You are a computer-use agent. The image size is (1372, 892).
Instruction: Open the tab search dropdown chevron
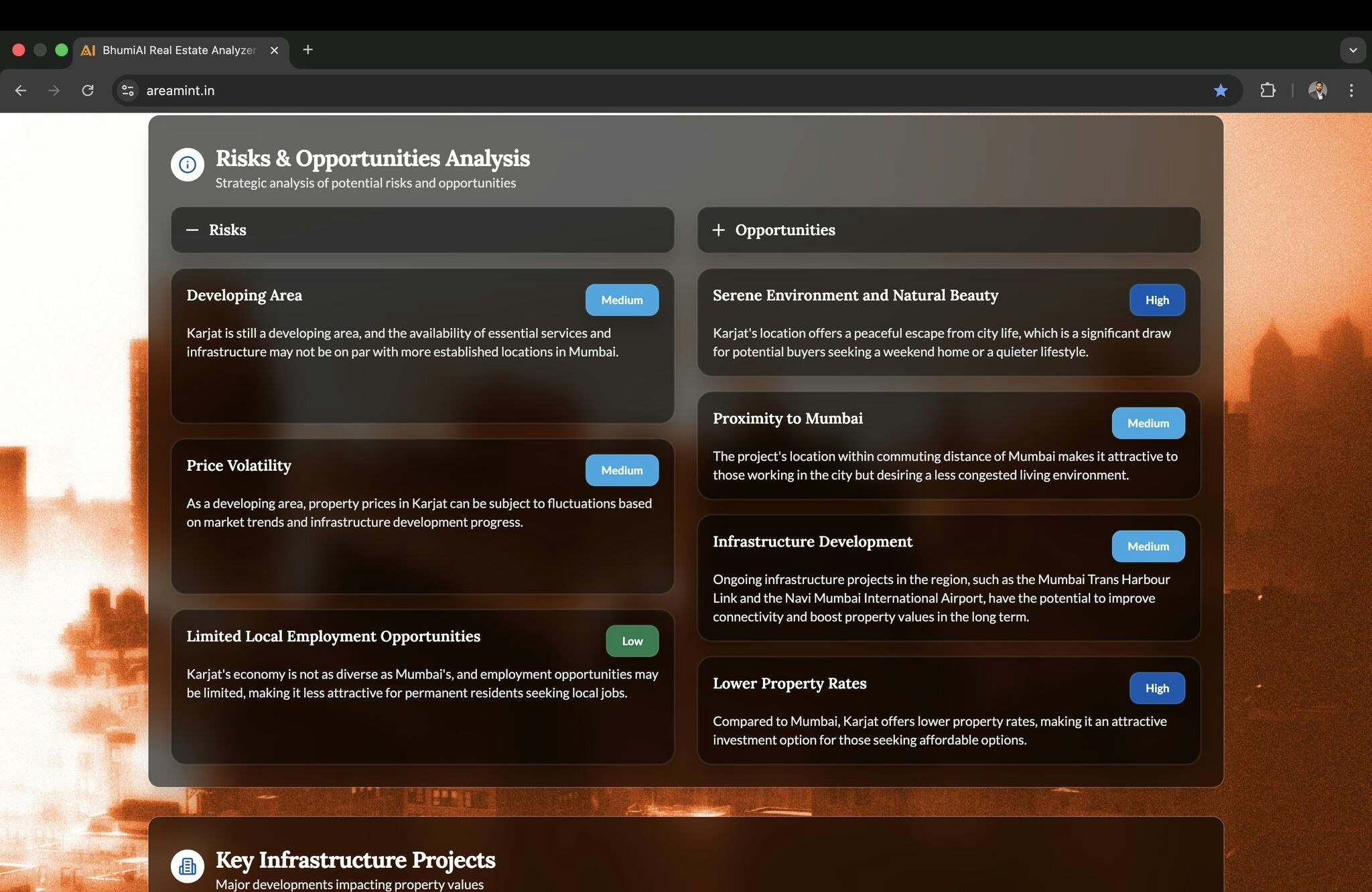tap(1353, 50)
